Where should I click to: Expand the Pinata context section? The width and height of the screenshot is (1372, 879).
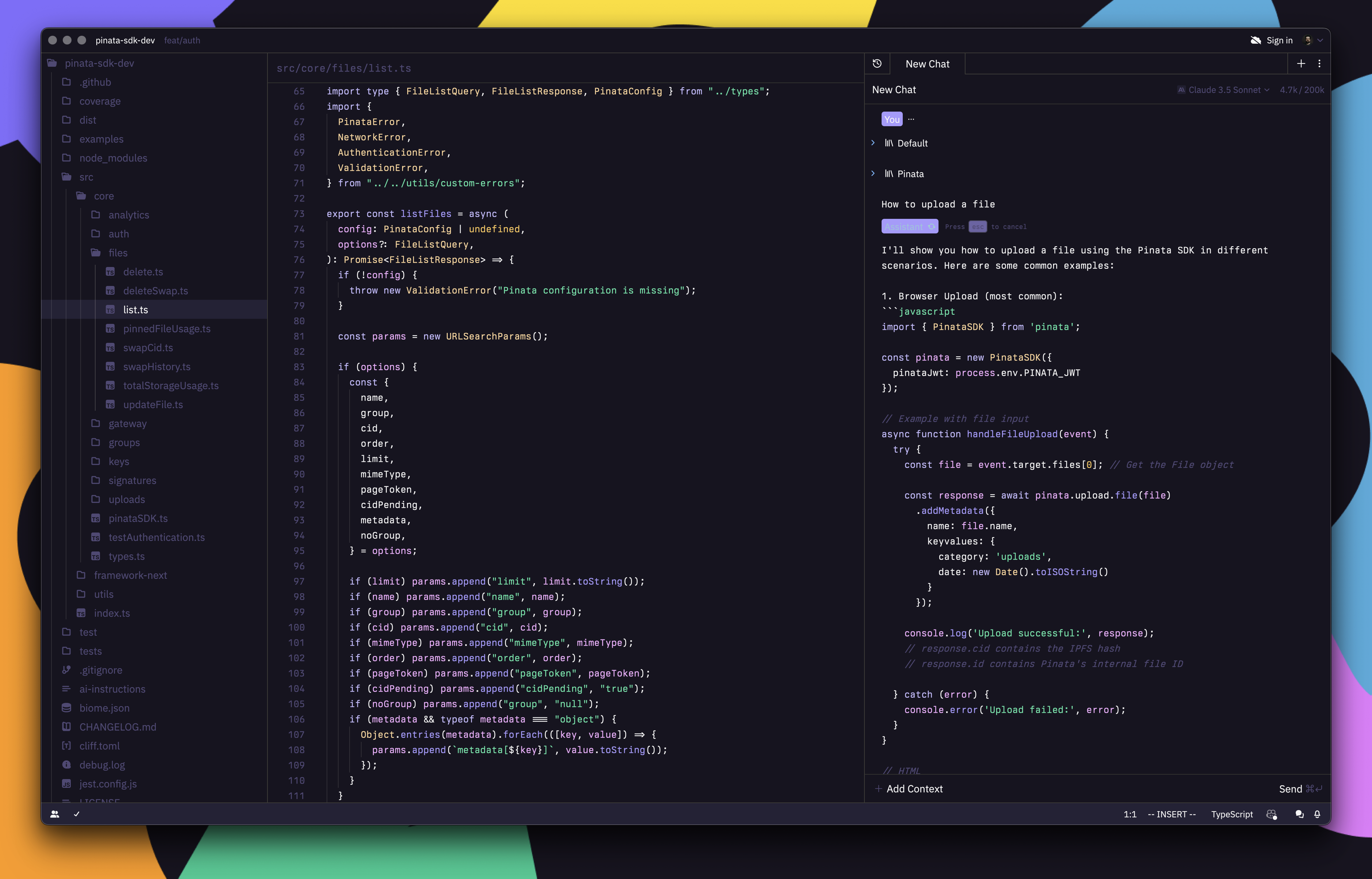point(873,174)
